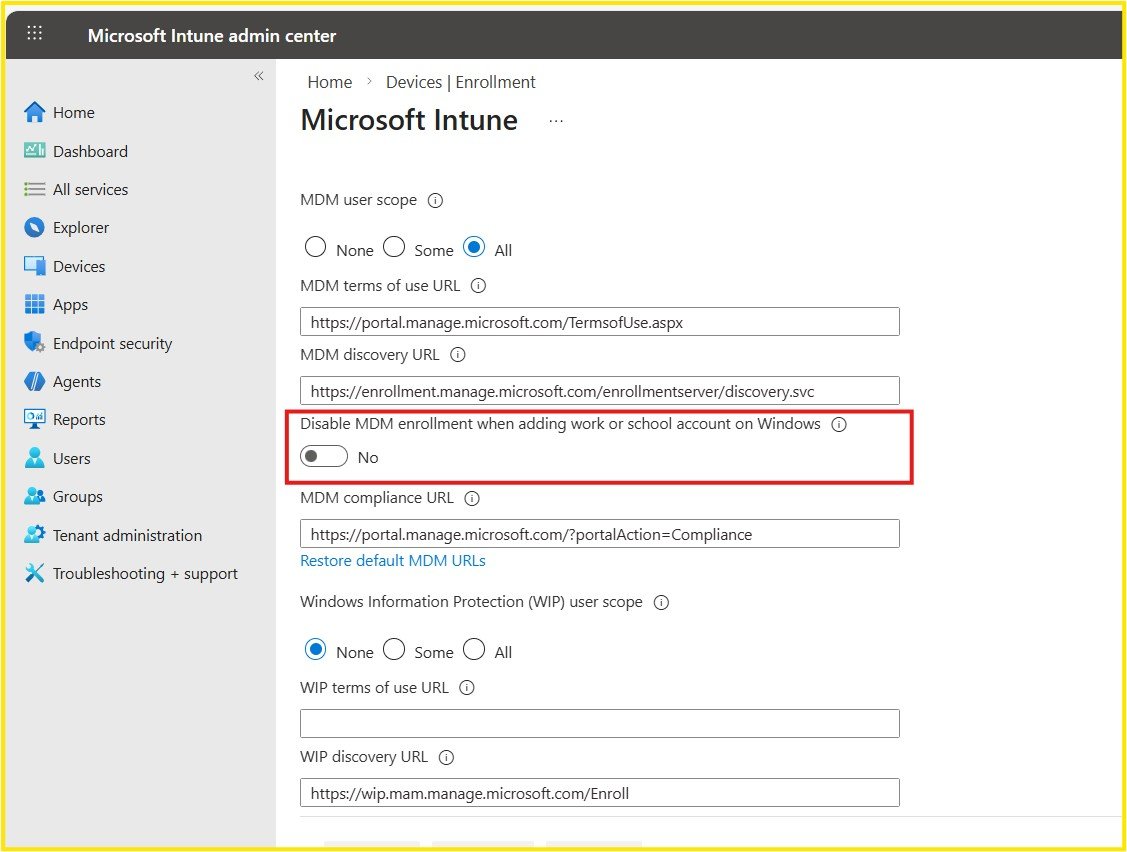Show info for WIP user scope

[661, 603]
